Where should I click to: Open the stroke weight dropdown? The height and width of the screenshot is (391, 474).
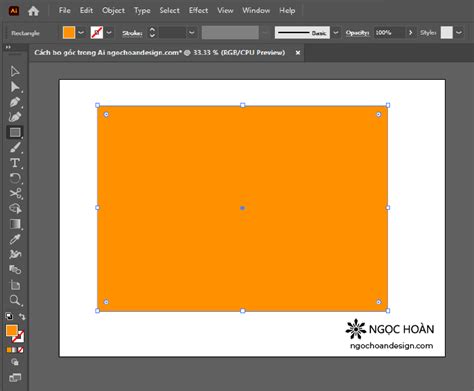(192, 33)
